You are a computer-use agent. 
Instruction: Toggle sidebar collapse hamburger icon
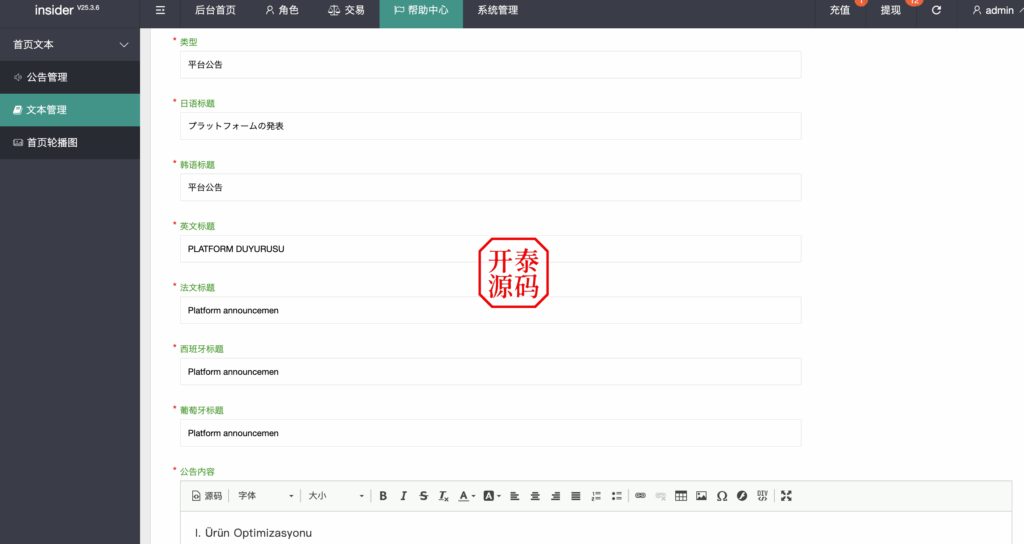160,10
